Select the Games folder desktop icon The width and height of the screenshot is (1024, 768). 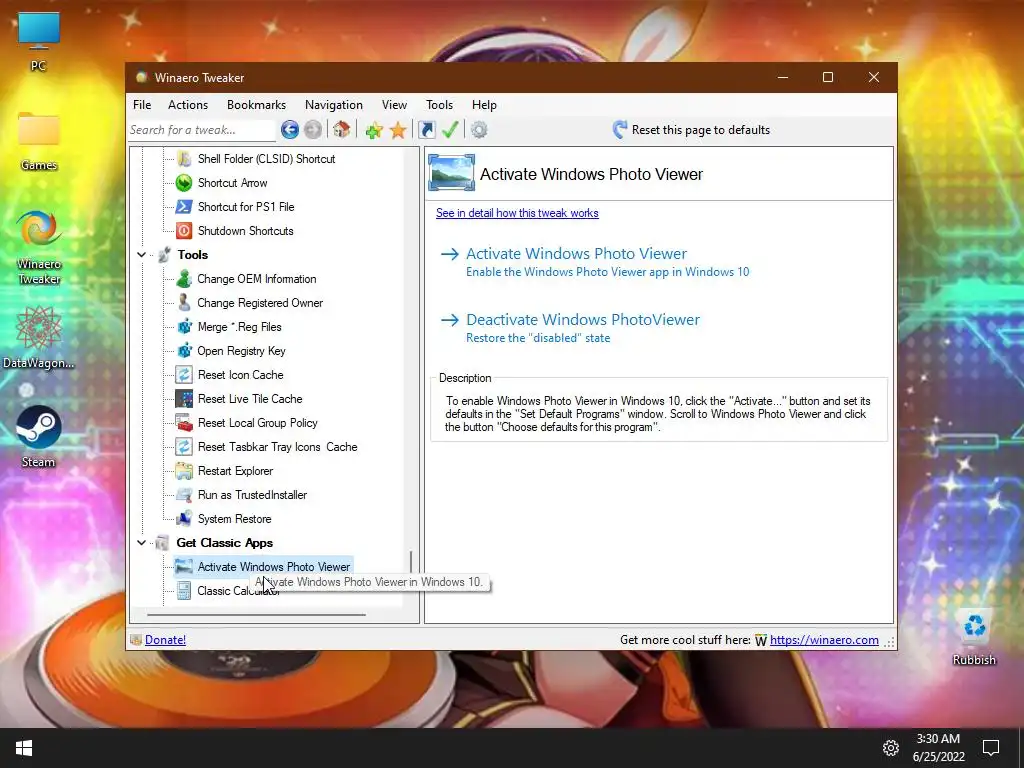(39, 140)
